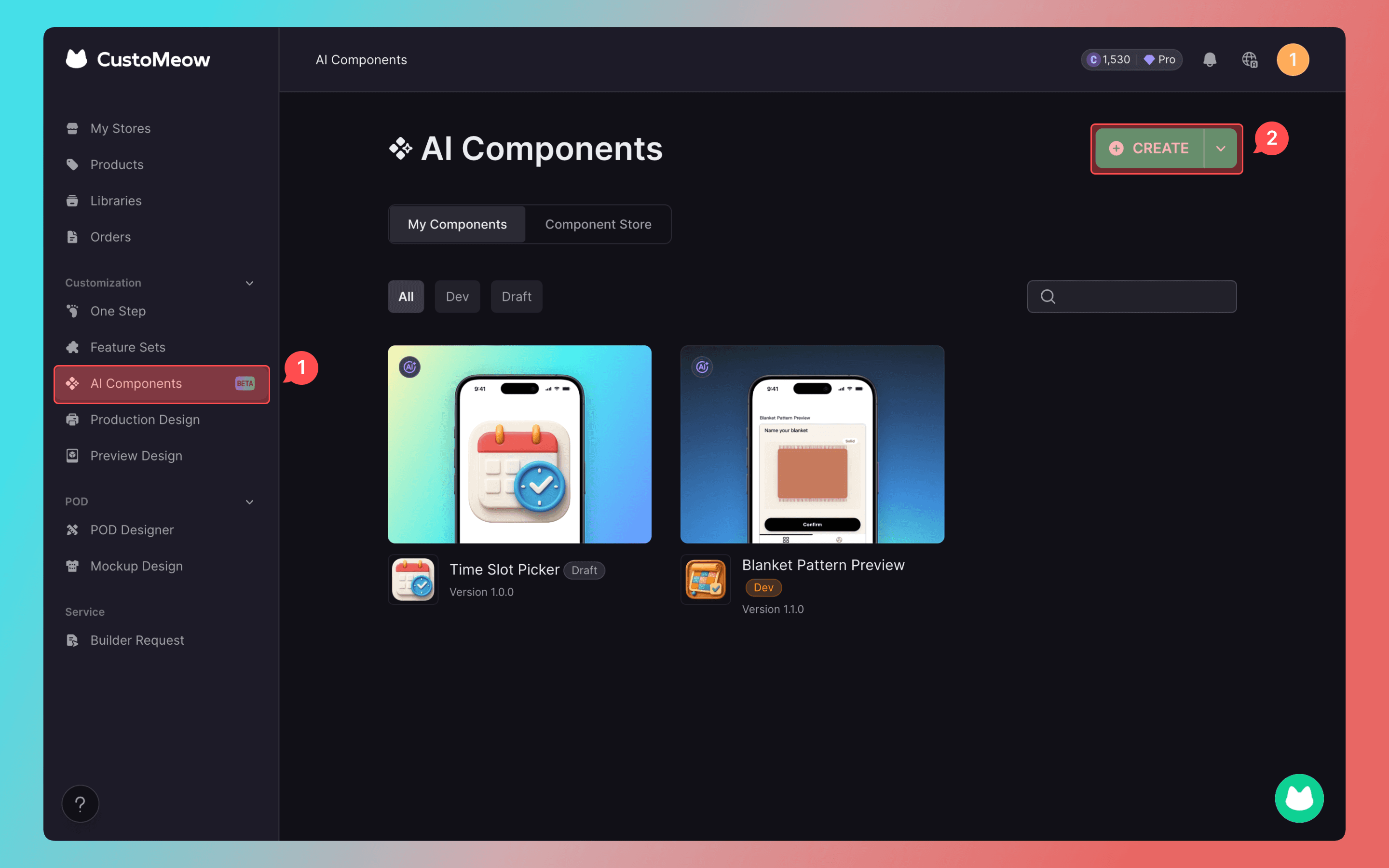Screen dimensions: 1389x868
Task: Click the component search field
Action: click(1142, 297)
